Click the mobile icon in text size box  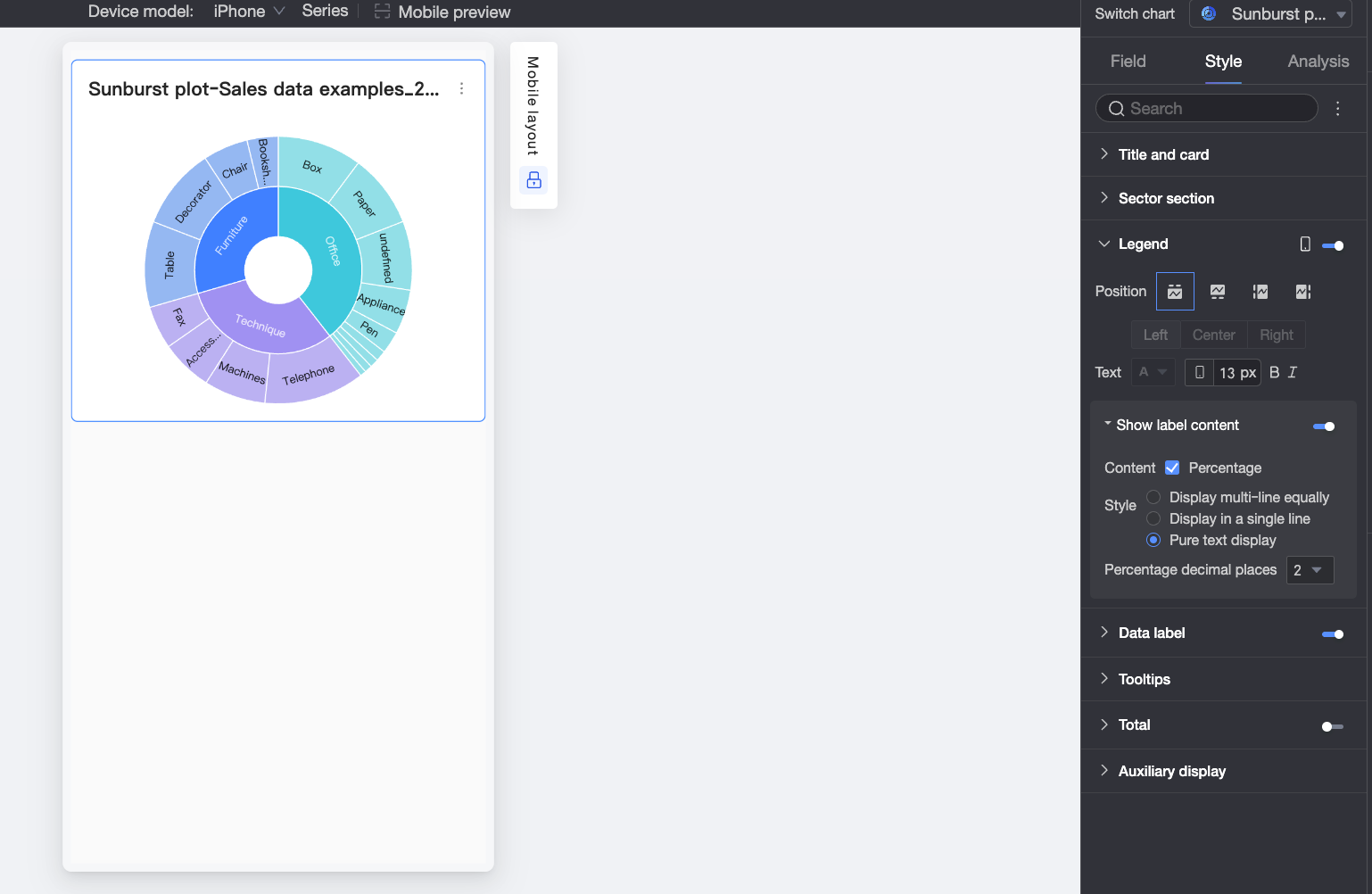[1200, 372]
